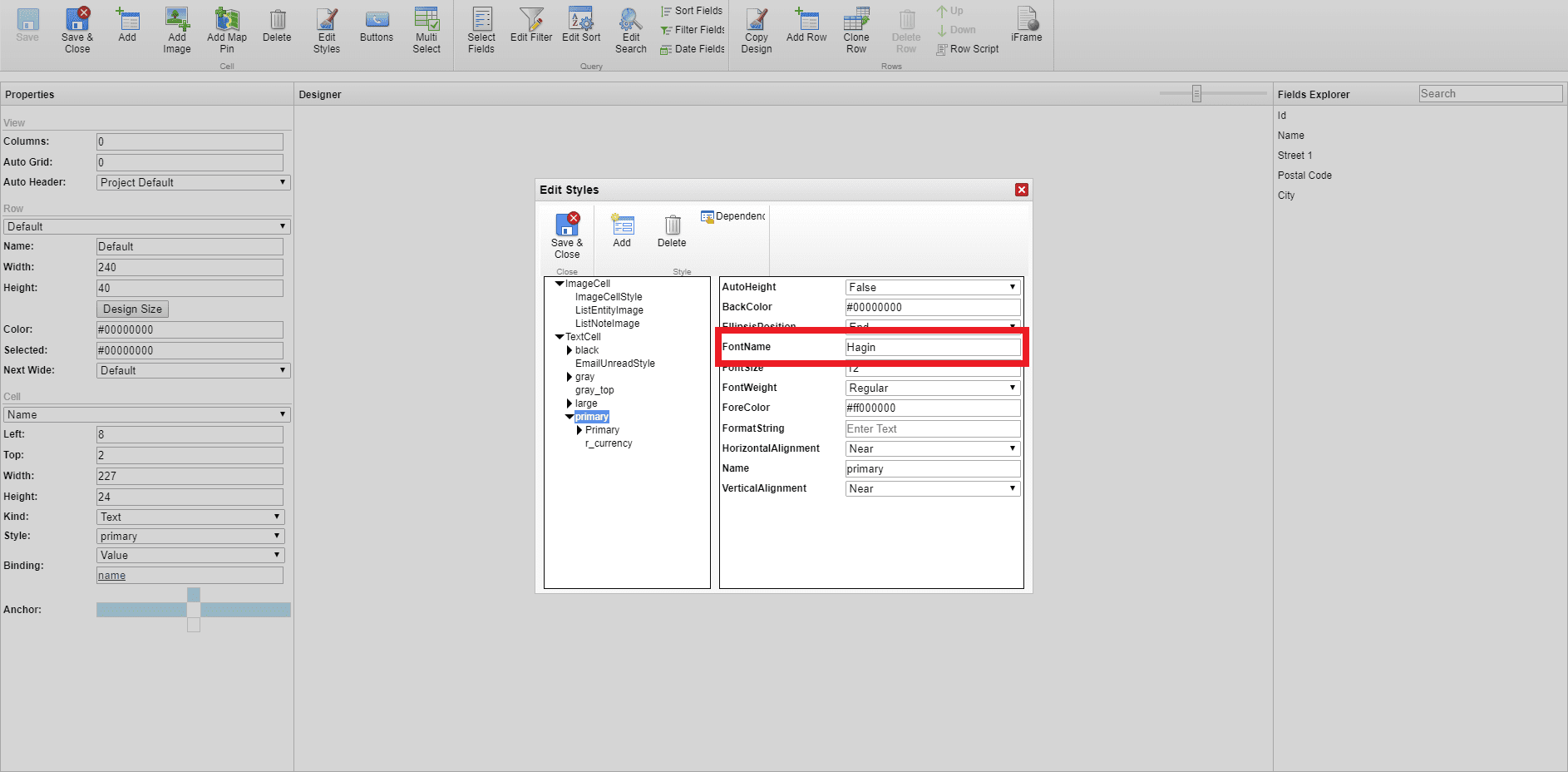Open the cell Kind dropdown
The image size is (1568, 772).
pos(190,517)
